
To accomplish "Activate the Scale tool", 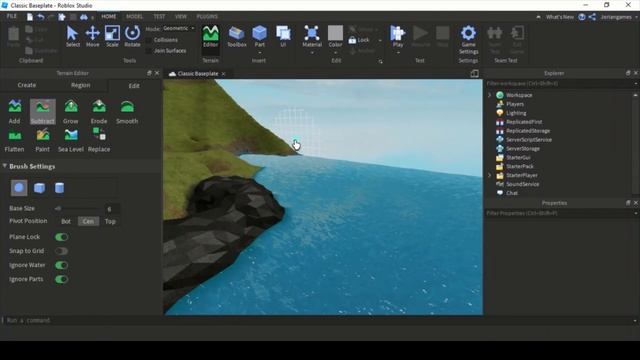I will (x=112, y=36).
